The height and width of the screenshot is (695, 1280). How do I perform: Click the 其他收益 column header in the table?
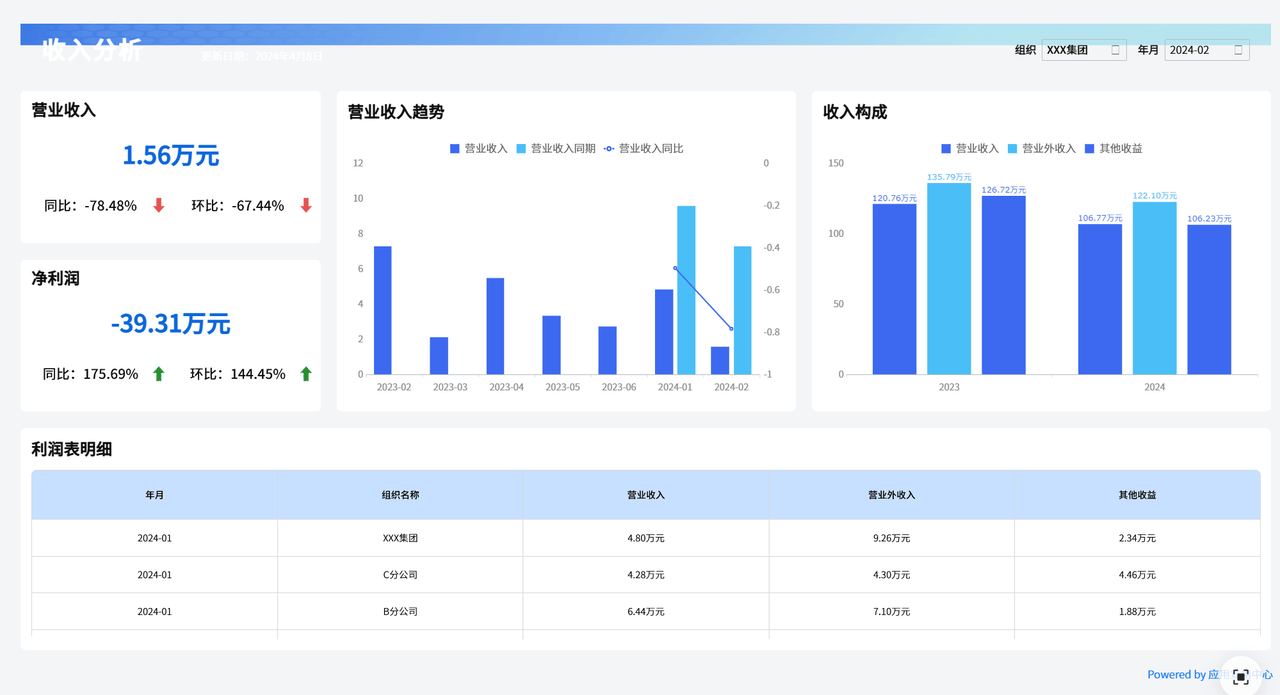tap(1137, 495)
